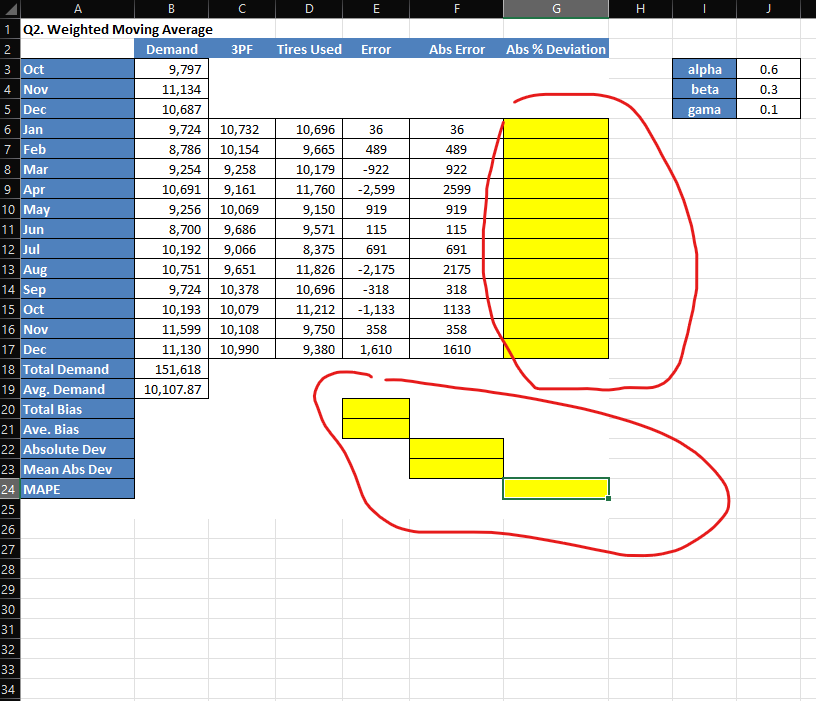
Task: Select the Avg. Demand value 10,107.87
Action: pyautogui.click(x=171, y=389)
